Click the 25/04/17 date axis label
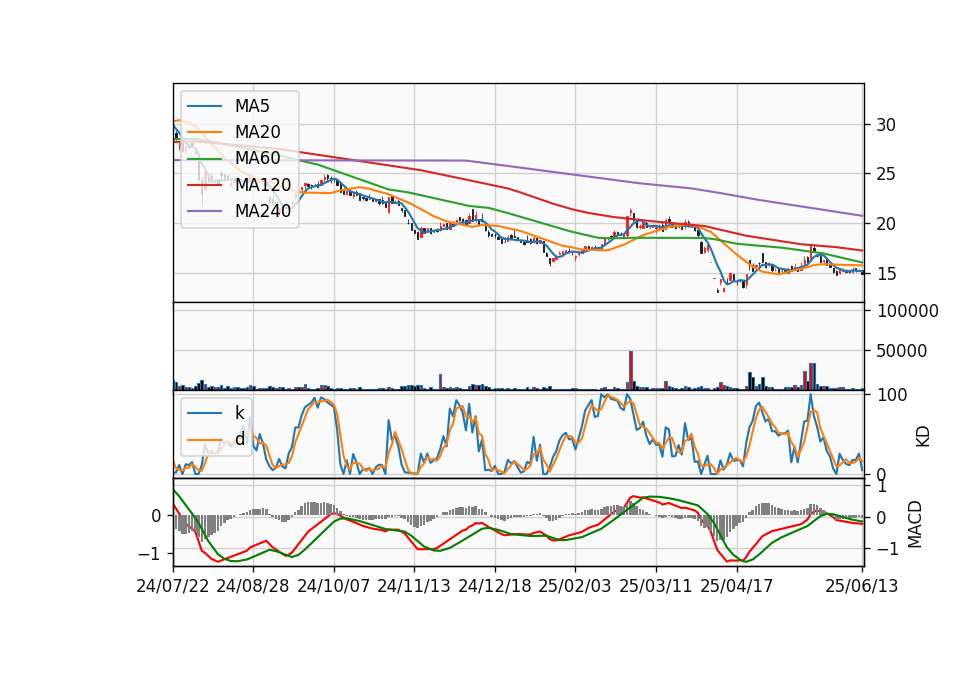The image size is (960, 690). (x=737, y=586)
